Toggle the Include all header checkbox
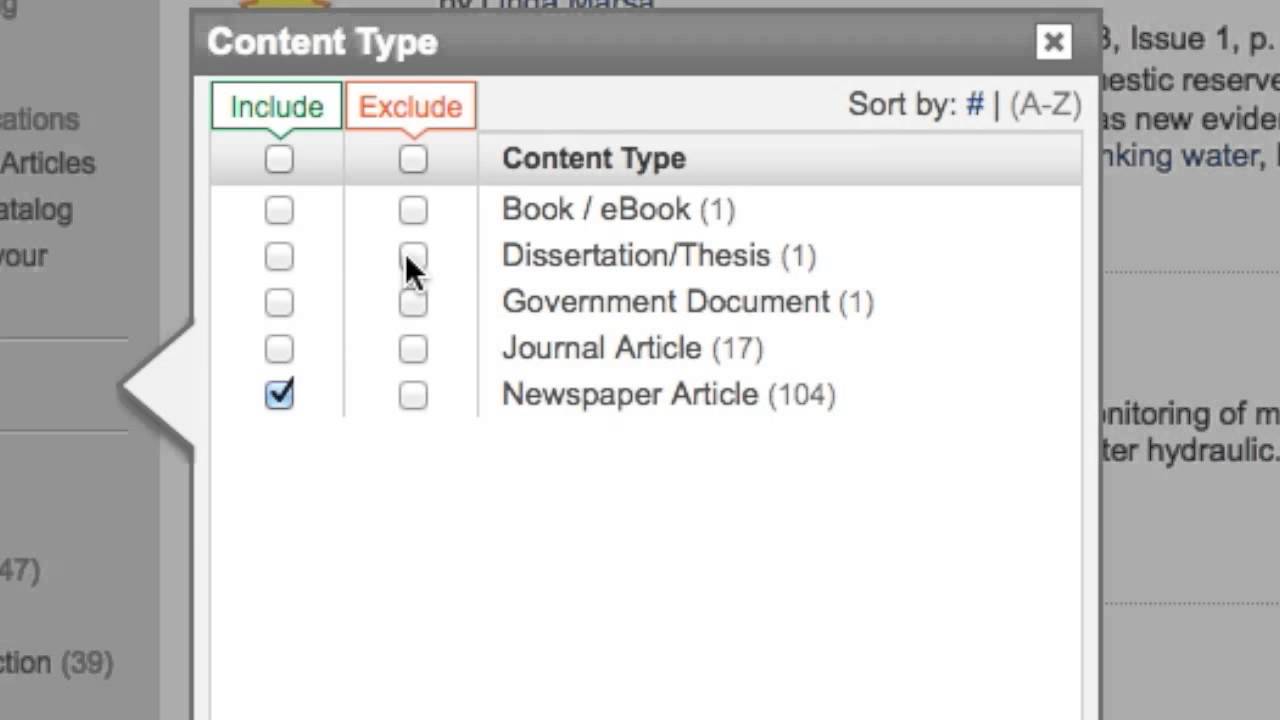Screen dimensions: 1280x720 click(279, 159)
